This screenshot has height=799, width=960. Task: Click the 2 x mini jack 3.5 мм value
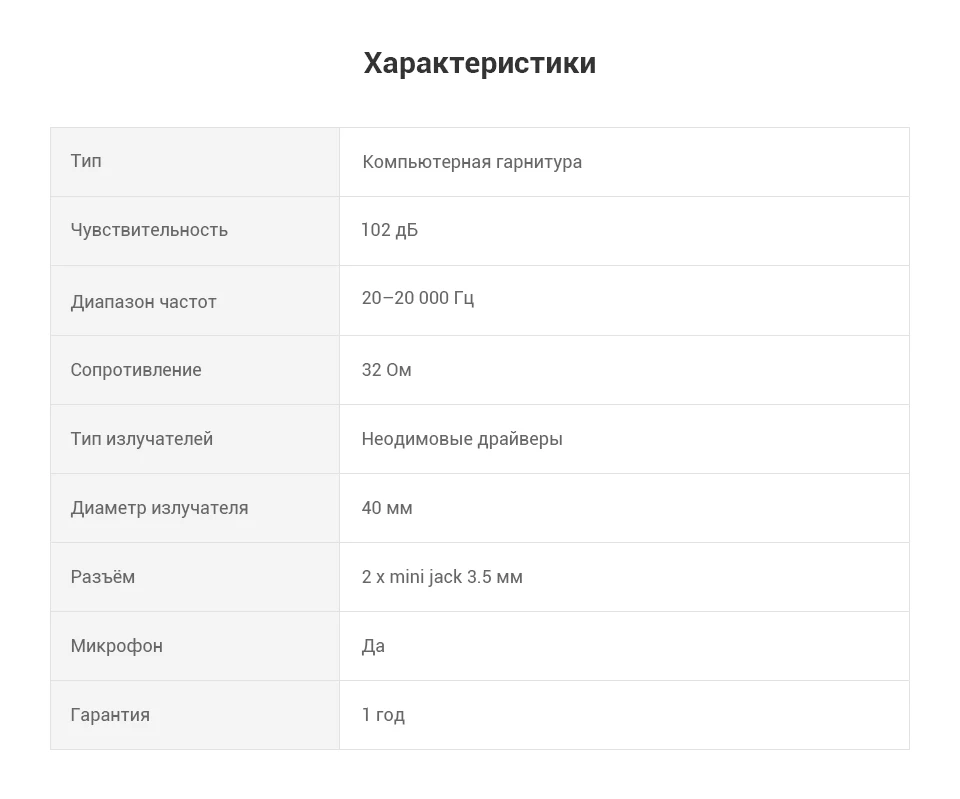click(442, 577)
